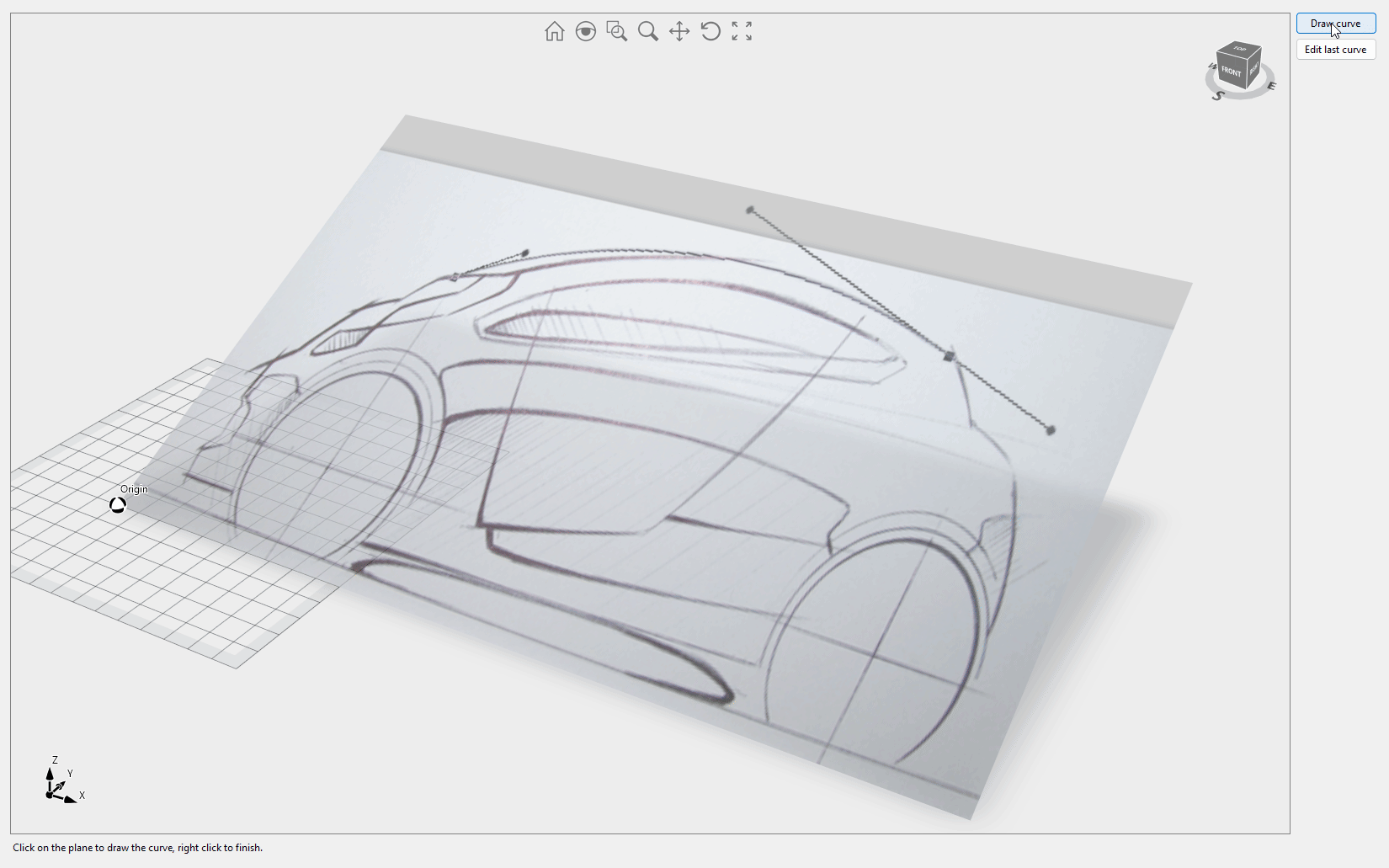1389x868 pixels.
Task: Click the FRONT face of view cube
Action: click(1231, 72)
